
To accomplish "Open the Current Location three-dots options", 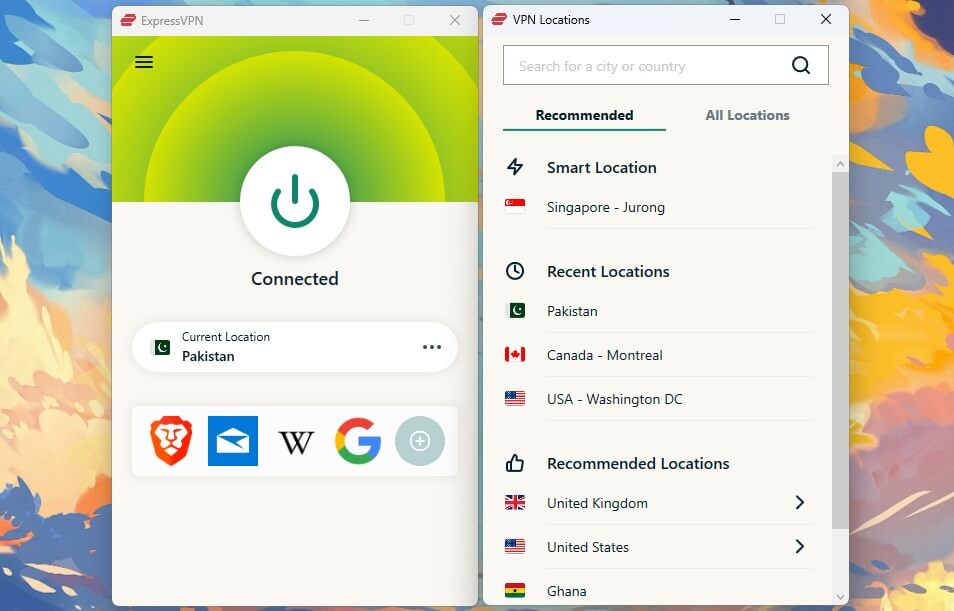I will pyautogui.click(x=432, y=347).
